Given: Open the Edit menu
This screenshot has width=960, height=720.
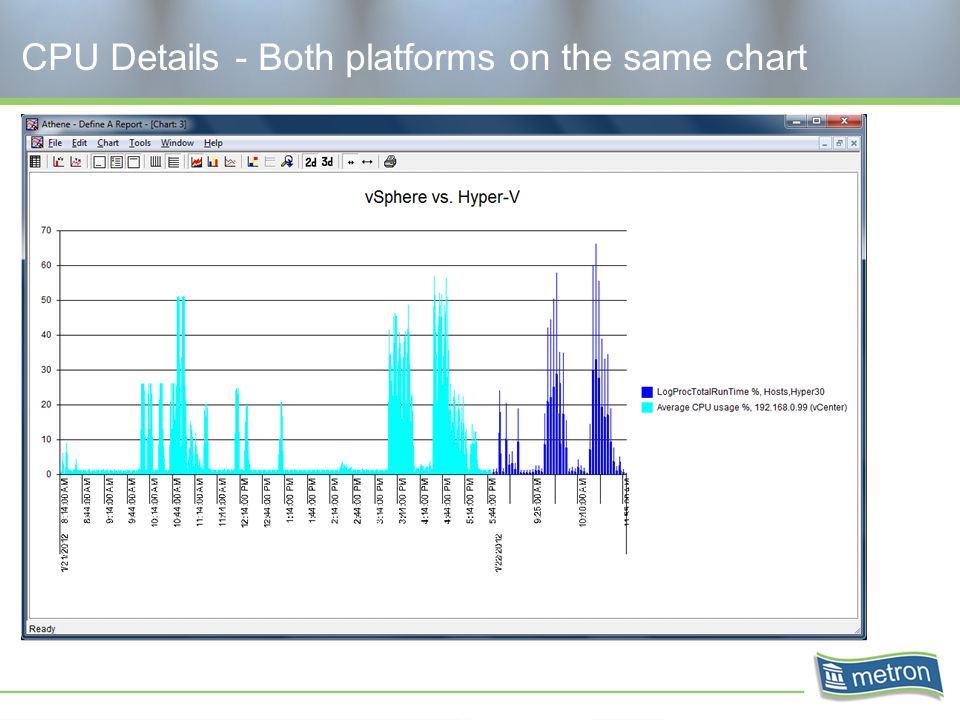Looking at the screenshot, I should coord(80,143).
